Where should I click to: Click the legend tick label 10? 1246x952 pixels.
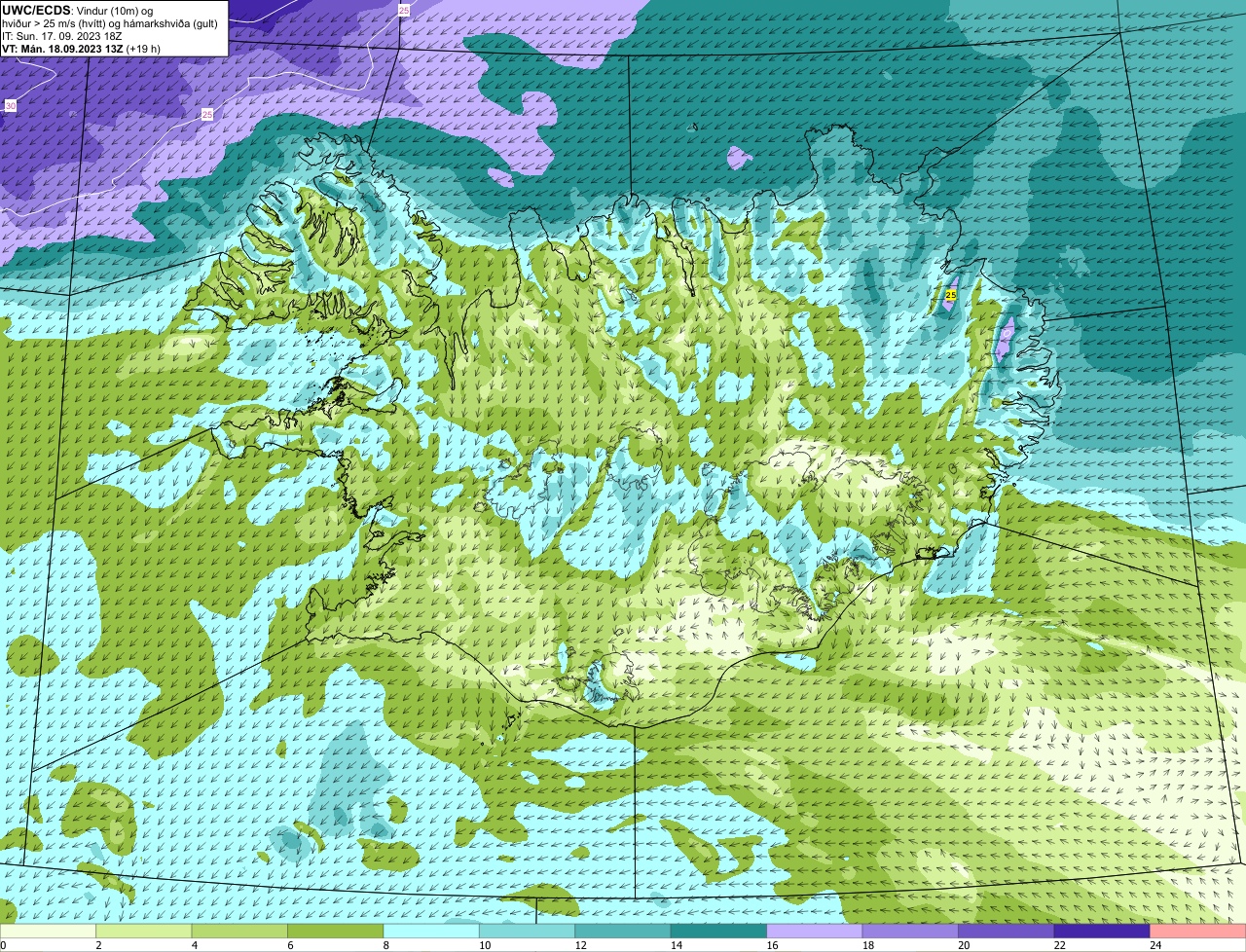tap(484, 945)
